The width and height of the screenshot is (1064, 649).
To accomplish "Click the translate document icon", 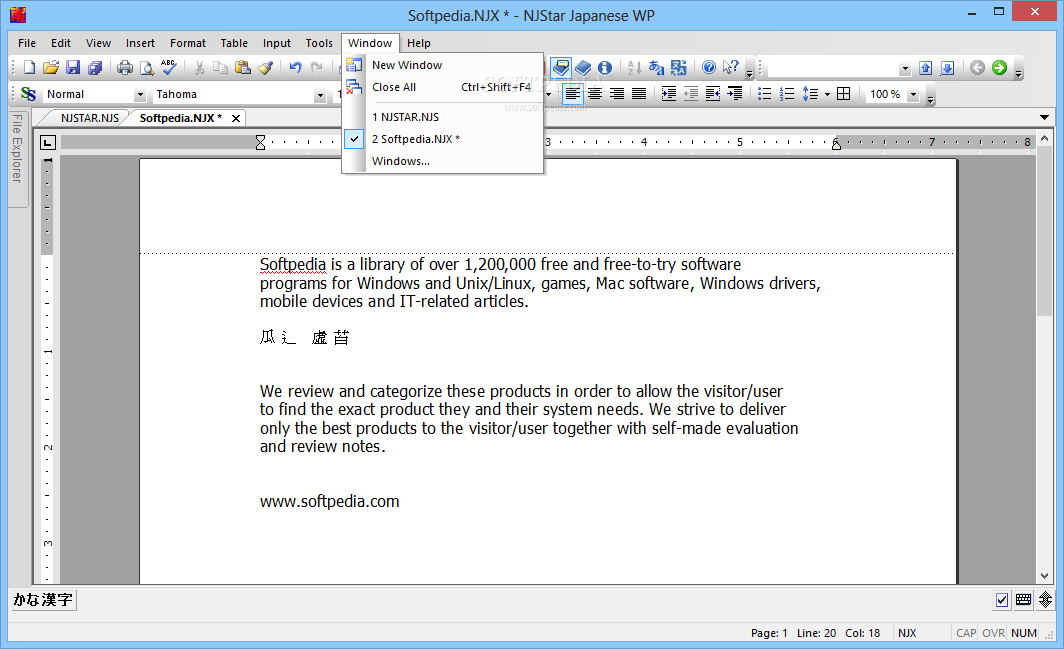I will pyautogui.click(x=679, y=67).
